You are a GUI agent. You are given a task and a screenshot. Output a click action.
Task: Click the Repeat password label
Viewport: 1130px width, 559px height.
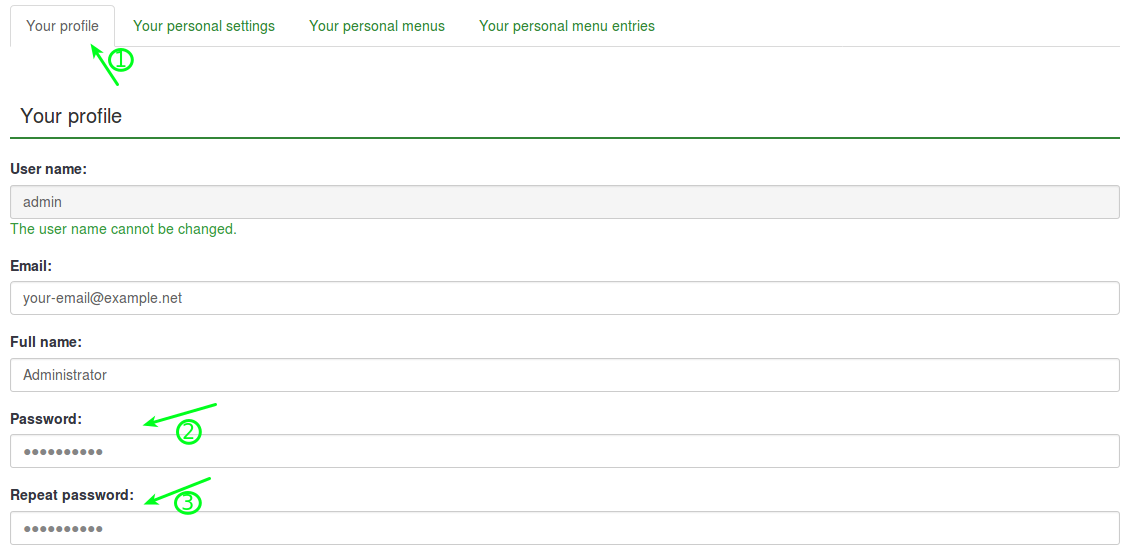[x=72, y=495]
